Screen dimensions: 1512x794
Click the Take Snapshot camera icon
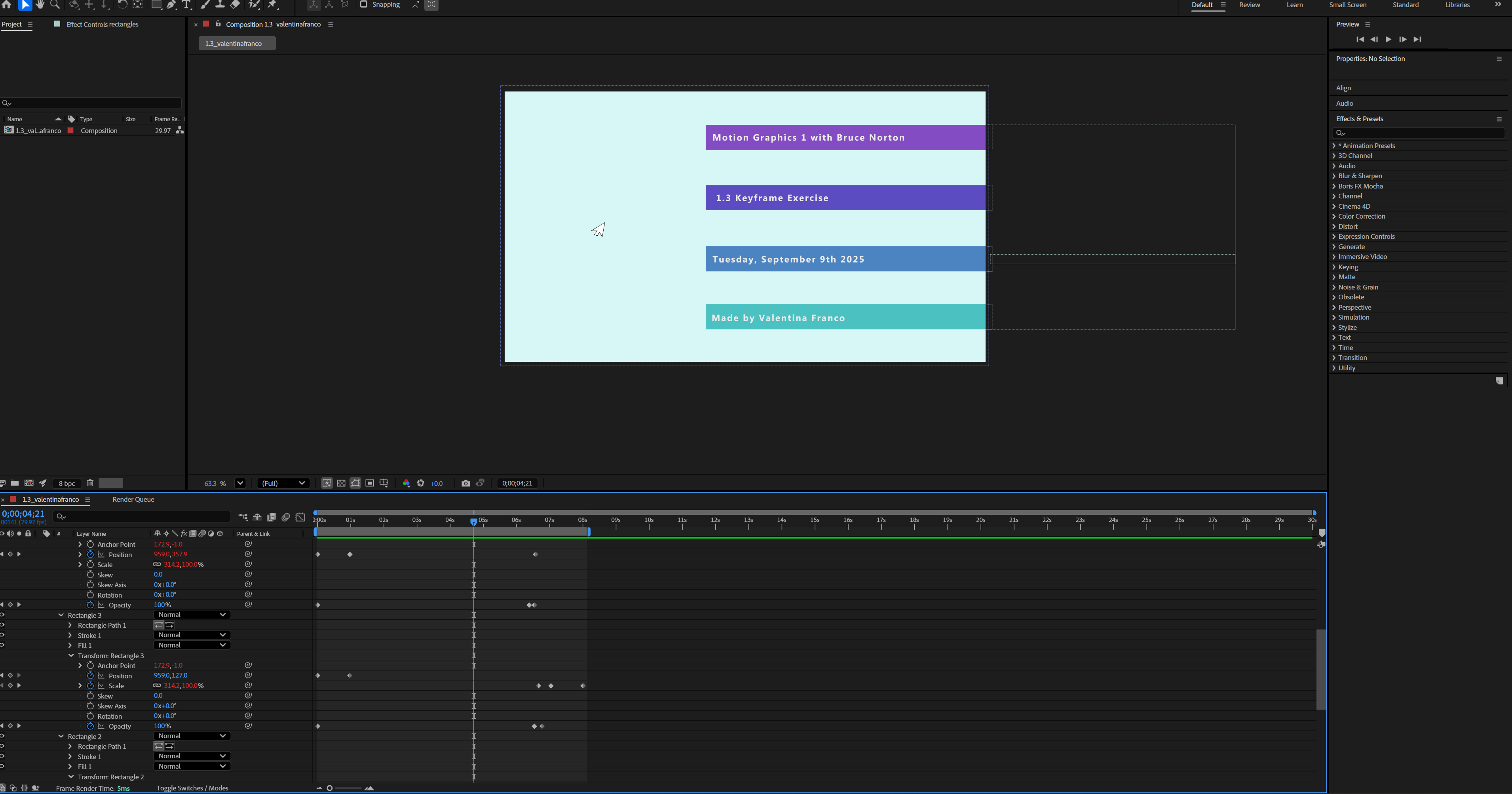[x=465, y=483]
